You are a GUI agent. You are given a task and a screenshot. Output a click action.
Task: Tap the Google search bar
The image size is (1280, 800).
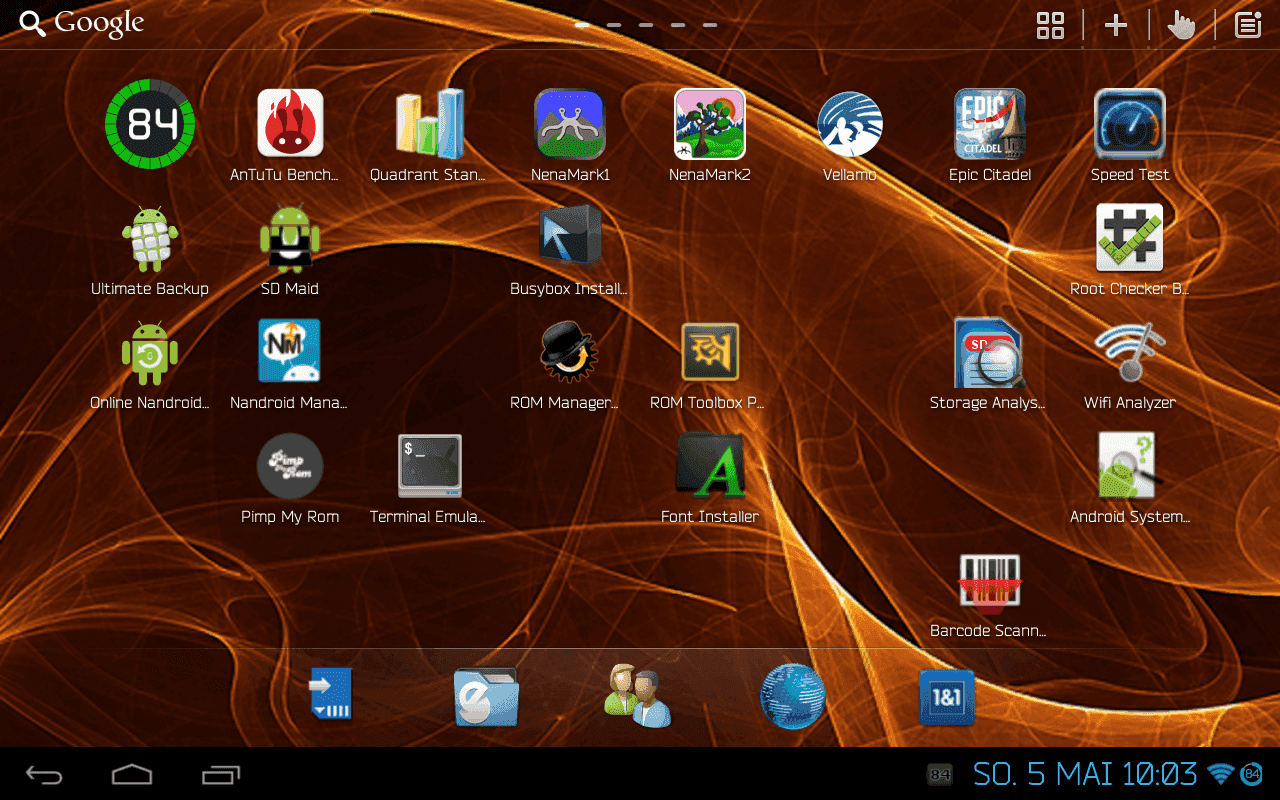pyautogui.click(x=82, y=23)
